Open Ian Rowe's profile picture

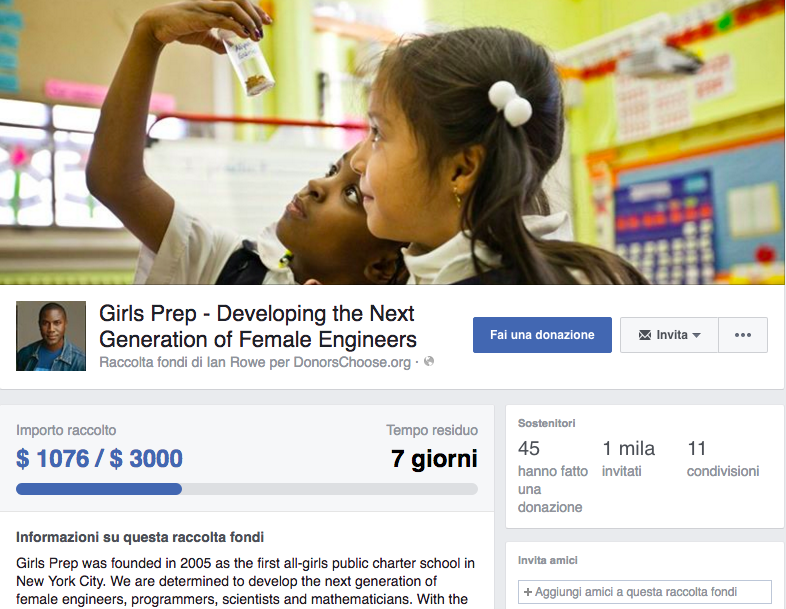click(x=51, y=336)
